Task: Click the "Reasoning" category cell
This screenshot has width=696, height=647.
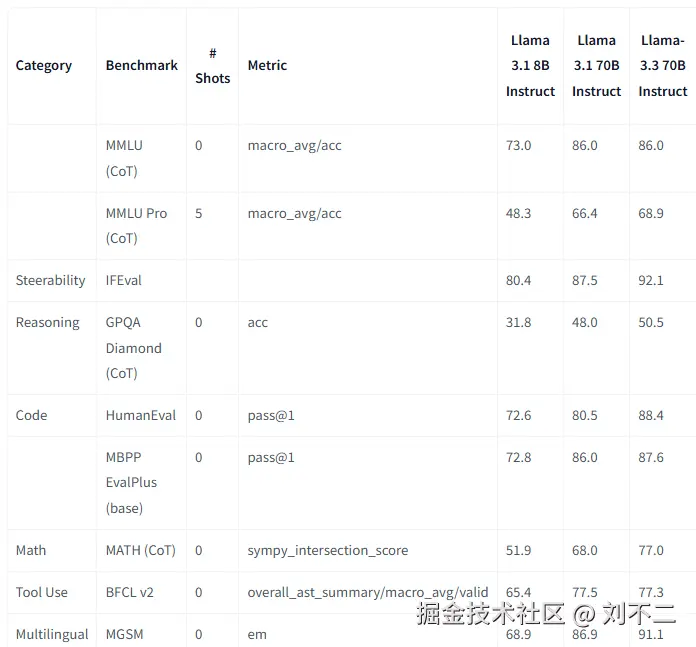Action: 47,323
